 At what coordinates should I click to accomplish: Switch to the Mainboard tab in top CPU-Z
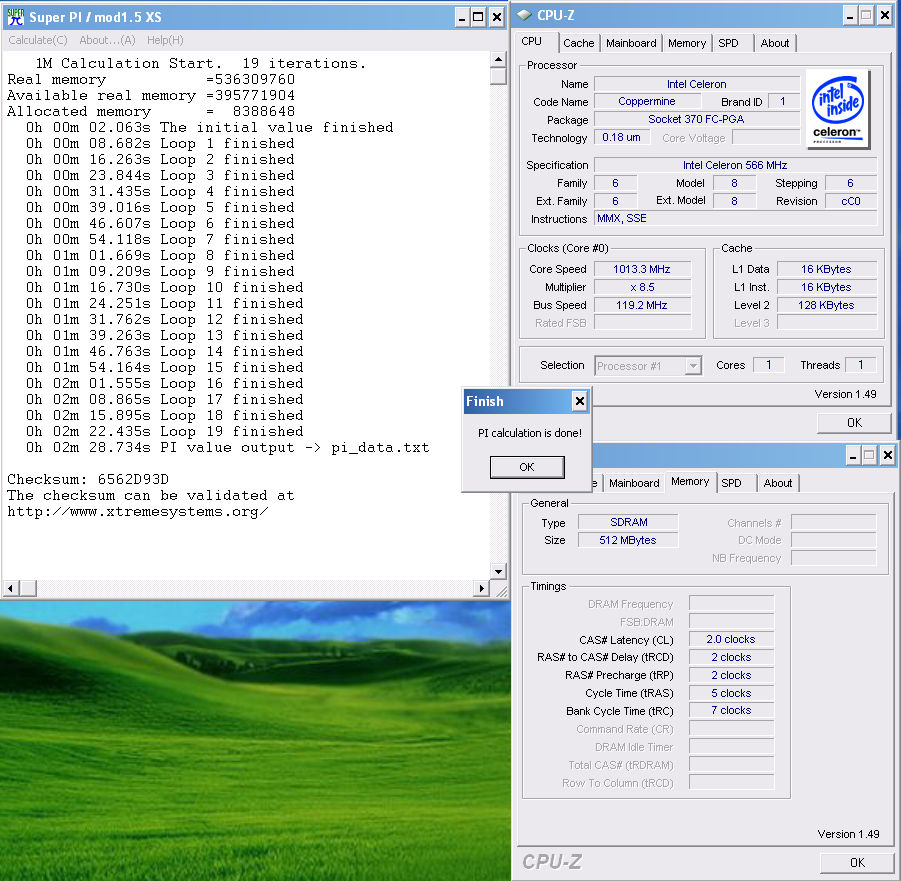point(631,43)
